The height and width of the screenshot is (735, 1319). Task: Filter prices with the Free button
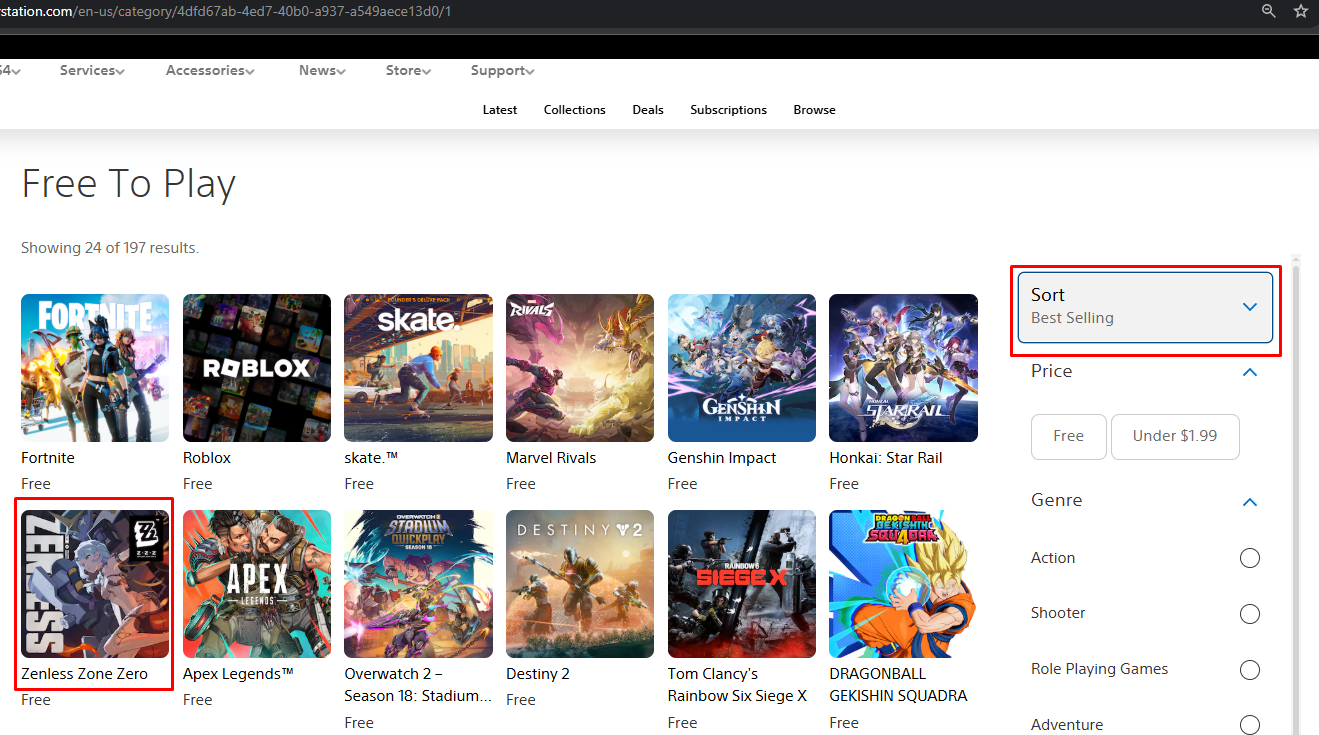(1069, 437)
